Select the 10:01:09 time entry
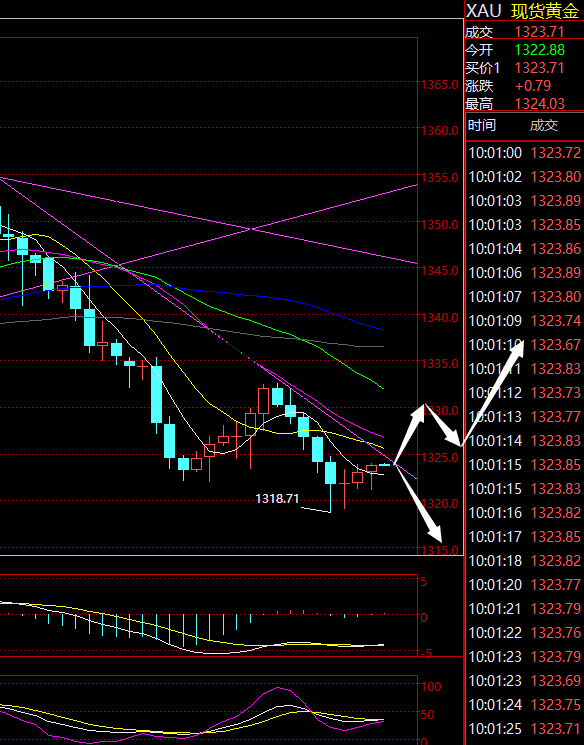Viewport: 584px width, 745px height. tap(495, 321)
